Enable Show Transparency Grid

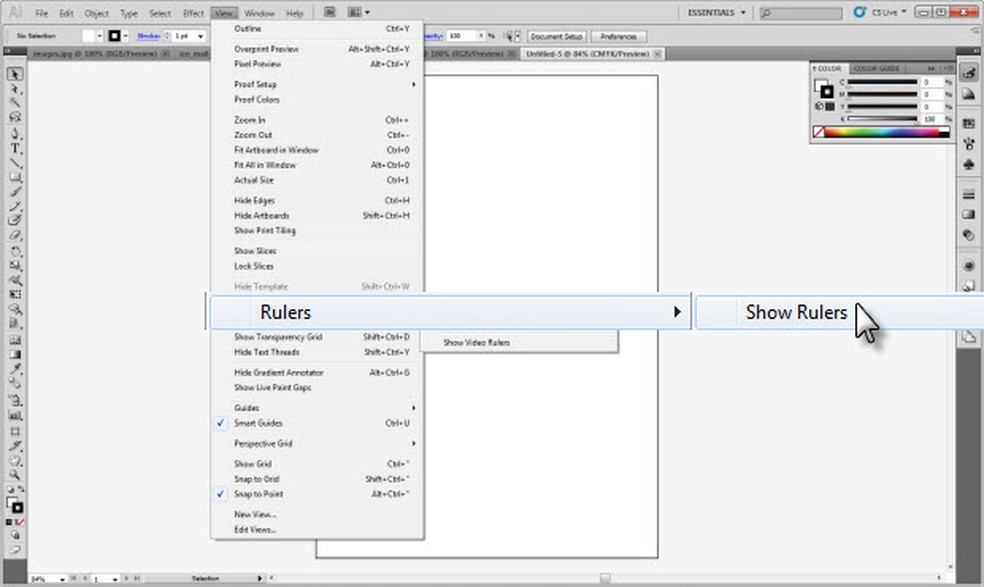coord(317,337)
